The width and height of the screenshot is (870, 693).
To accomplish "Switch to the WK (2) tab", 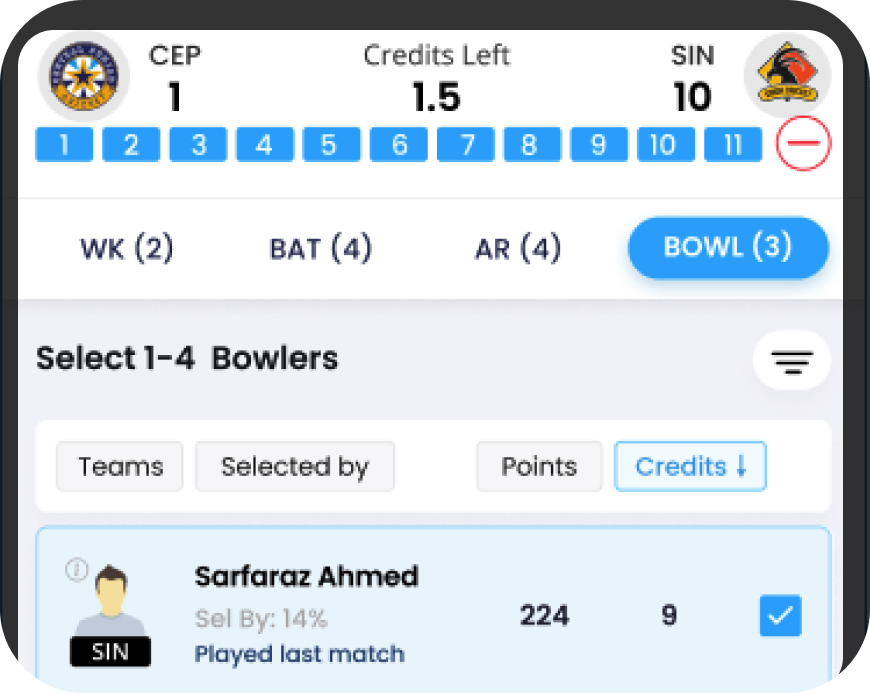I will click(x=127, y=247).
